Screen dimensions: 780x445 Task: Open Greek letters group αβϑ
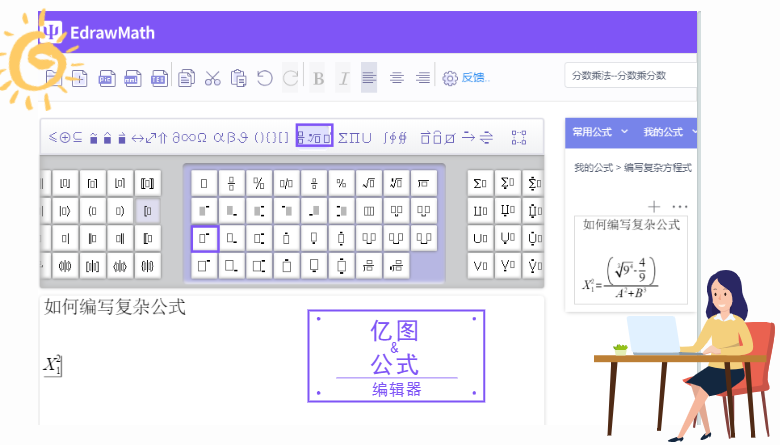tap(231, 138)
